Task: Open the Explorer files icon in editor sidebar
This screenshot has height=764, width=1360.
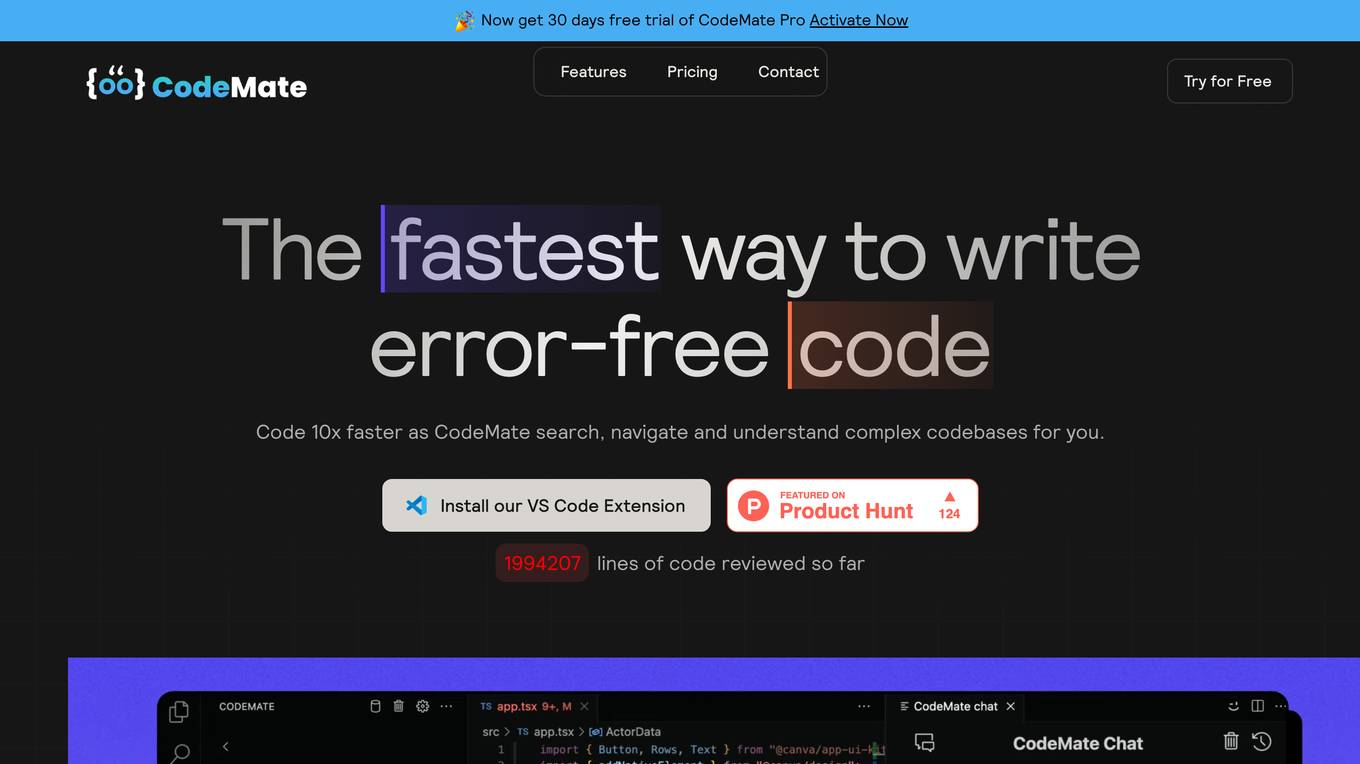Action: pos(179,711)
